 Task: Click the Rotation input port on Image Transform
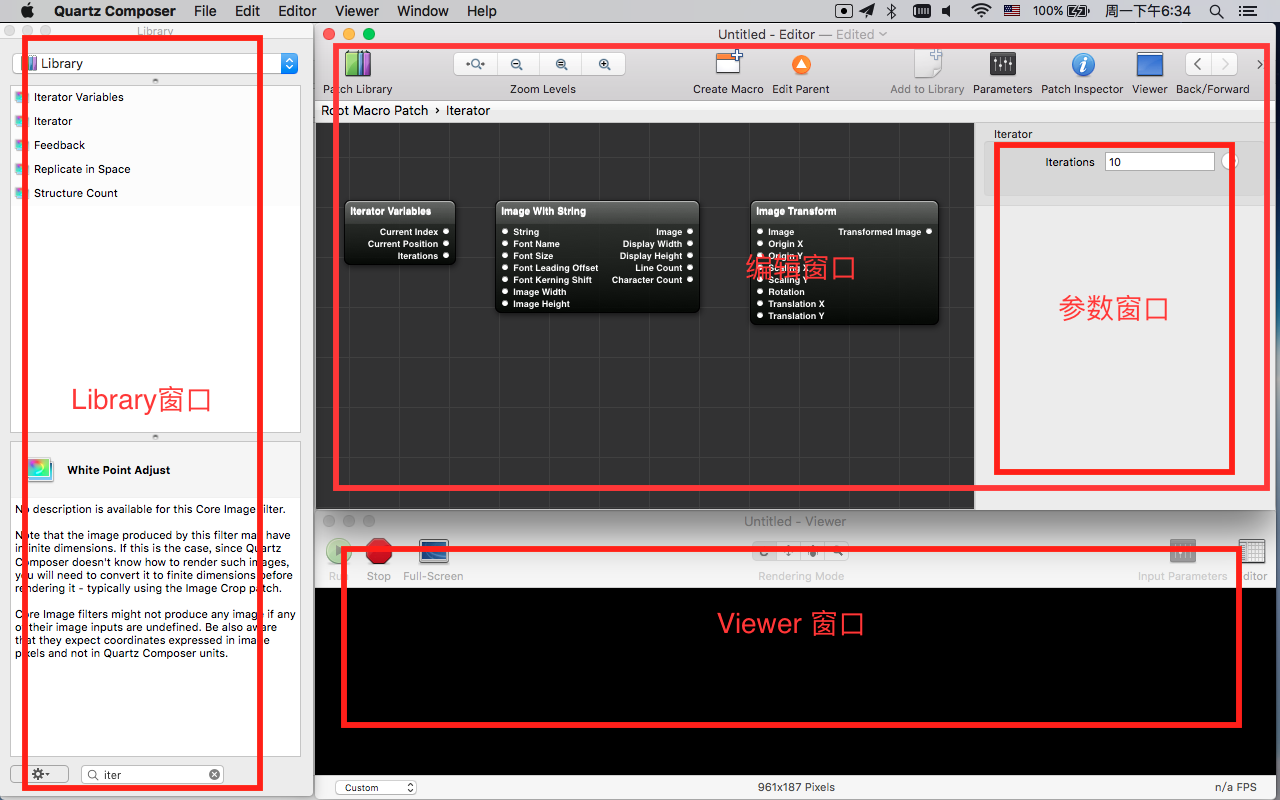pos(760,292)
